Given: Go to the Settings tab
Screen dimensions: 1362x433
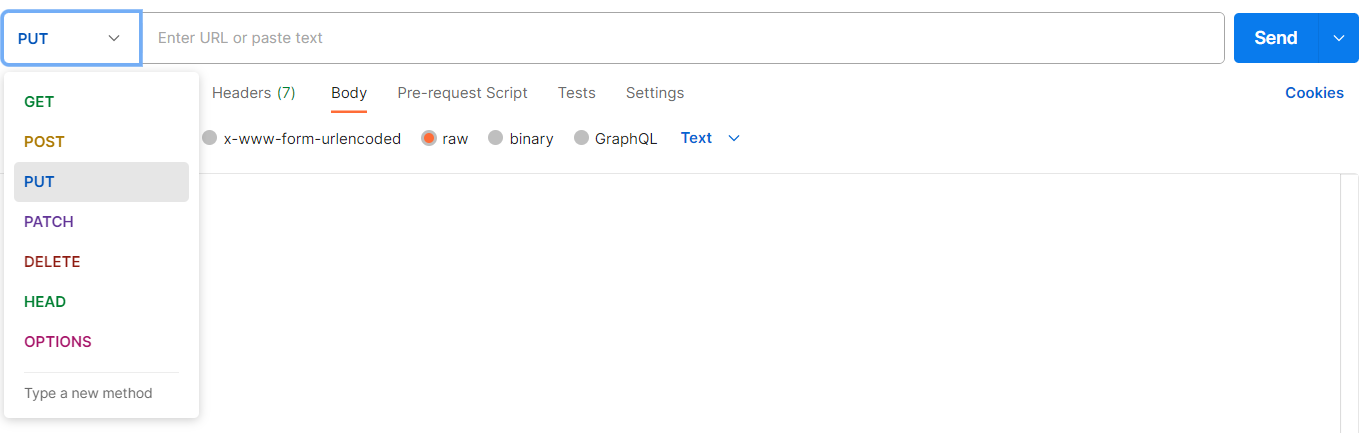Looking at the screenshot, I should click(x=655, y=93).
